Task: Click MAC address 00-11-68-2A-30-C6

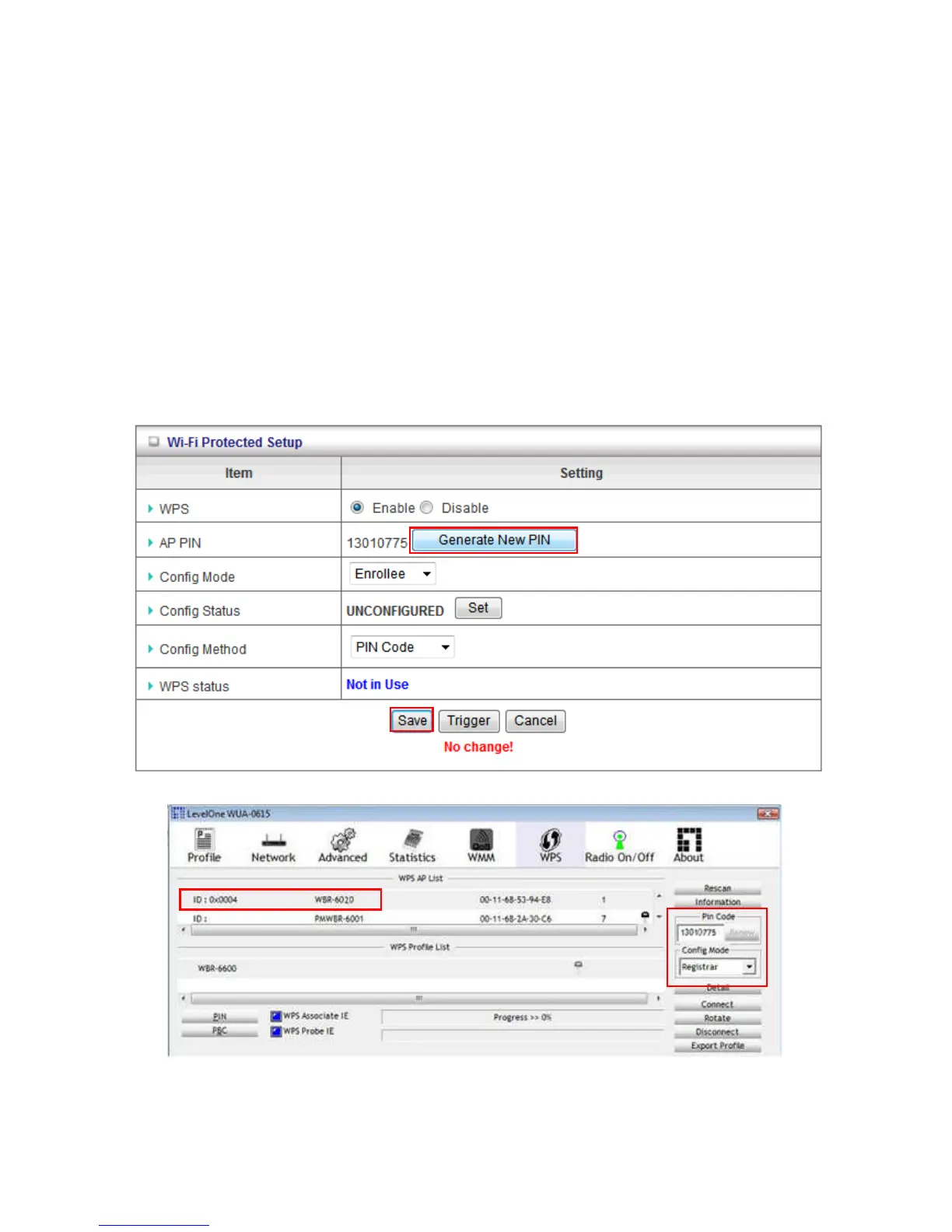Action: click(515, 919)
